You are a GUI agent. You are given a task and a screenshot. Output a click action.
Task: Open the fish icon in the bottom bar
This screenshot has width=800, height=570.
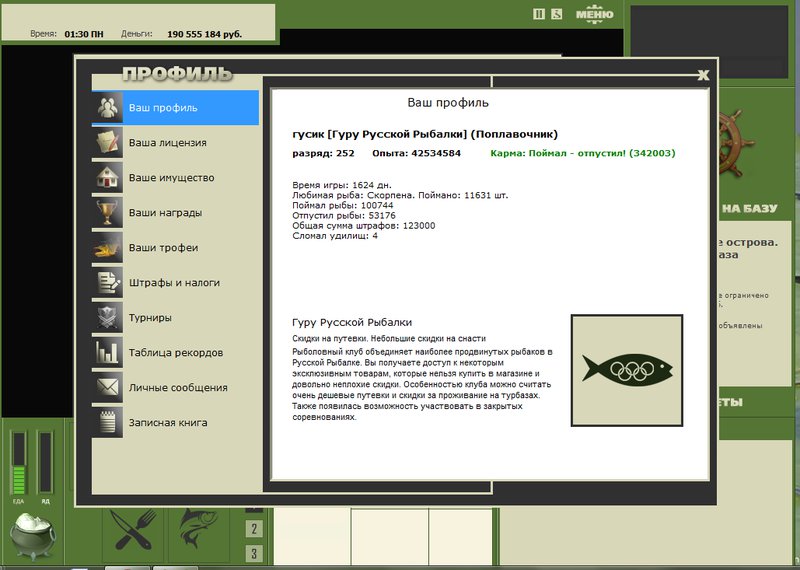pyautogui.click(x=198, y=530)
